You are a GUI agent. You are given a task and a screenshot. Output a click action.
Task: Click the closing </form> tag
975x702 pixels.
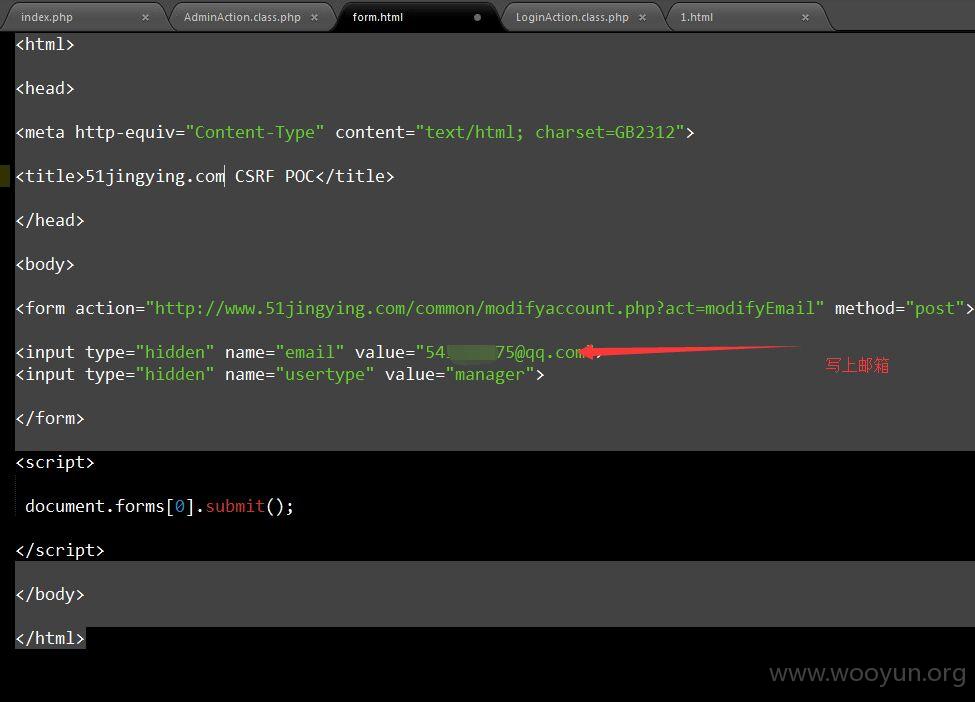click(50, 418)
